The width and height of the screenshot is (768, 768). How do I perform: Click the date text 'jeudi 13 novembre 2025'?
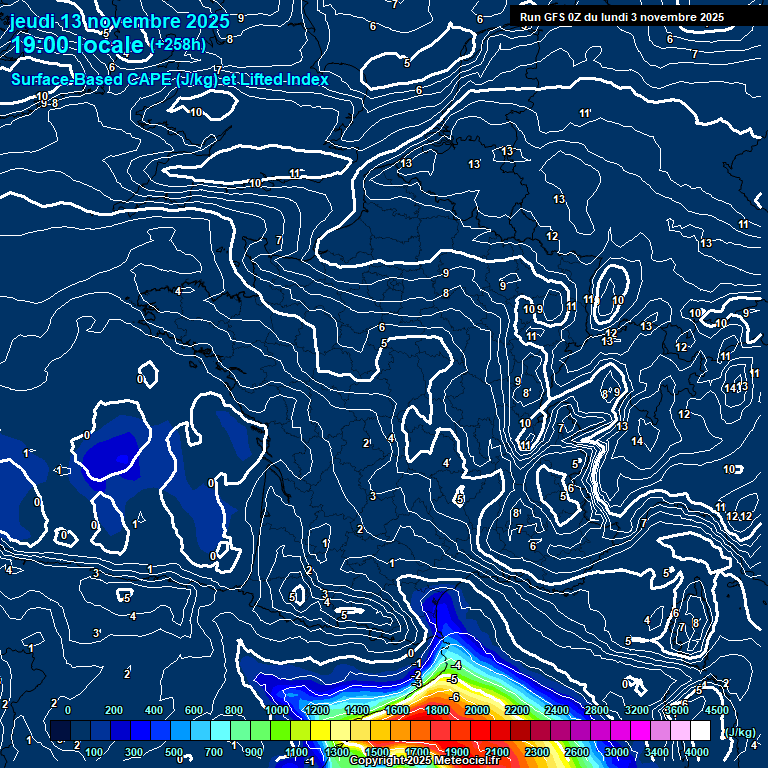click(120, 22)
